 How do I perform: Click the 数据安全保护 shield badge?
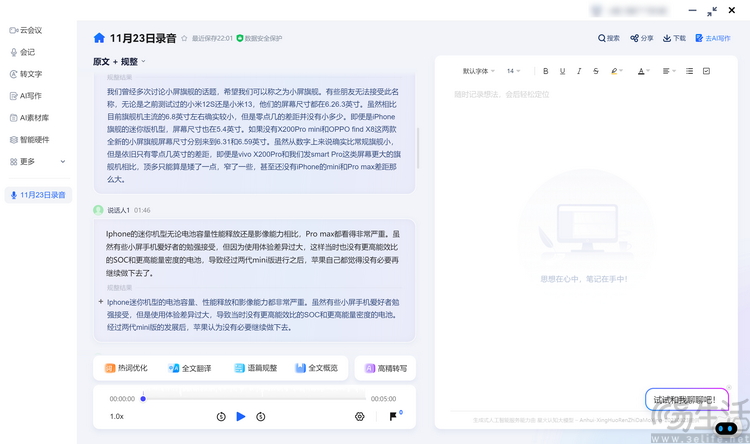259,38
